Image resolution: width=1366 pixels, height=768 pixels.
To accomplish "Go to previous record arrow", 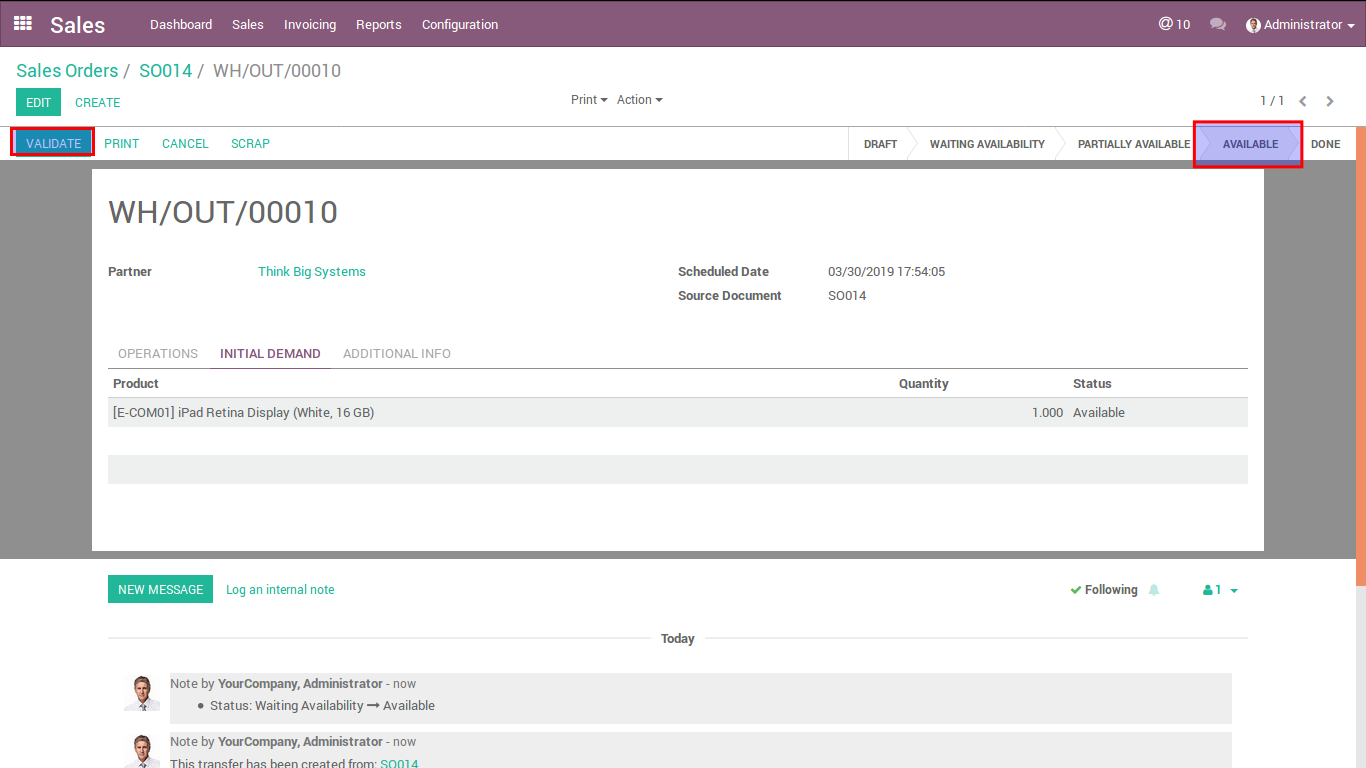I will 1303,101.
